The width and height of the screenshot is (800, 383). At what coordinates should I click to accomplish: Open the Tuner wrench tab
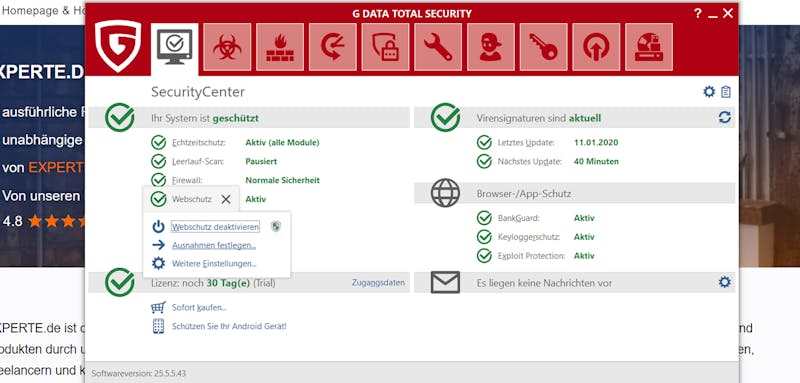438,47
